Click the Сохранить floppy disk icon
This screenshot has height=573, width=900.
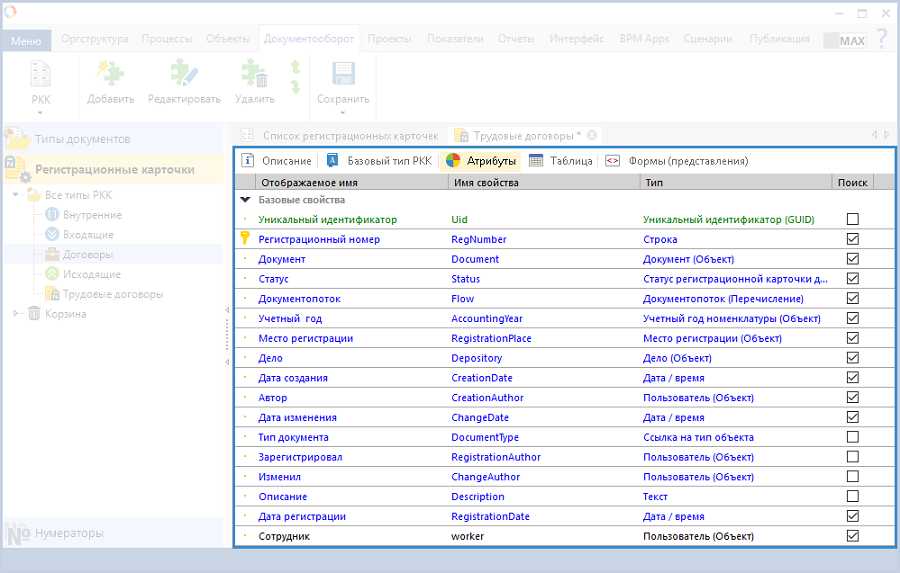tap(343, 74)
